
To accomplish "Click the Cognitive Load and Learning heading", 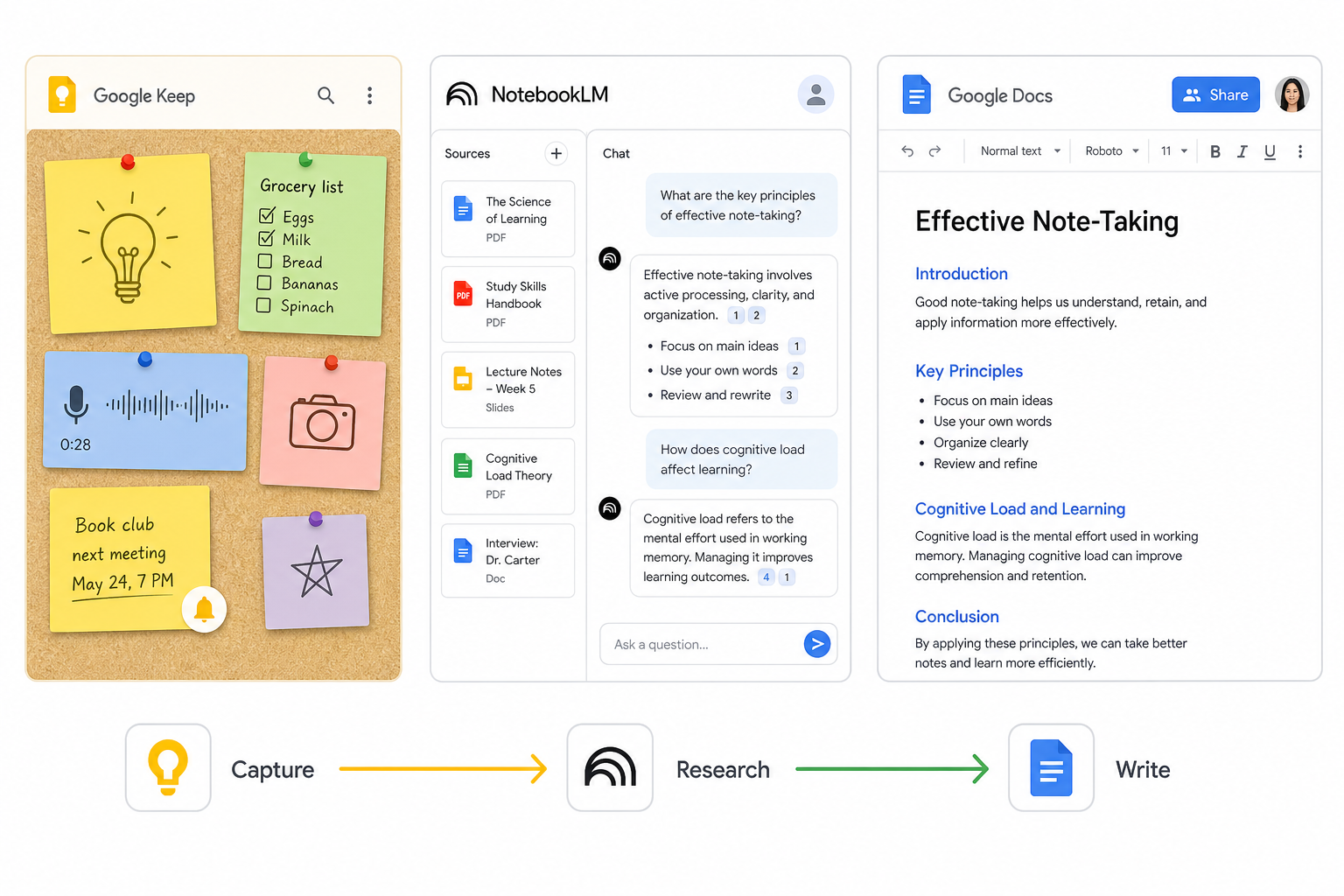I will coord(1020,509).
